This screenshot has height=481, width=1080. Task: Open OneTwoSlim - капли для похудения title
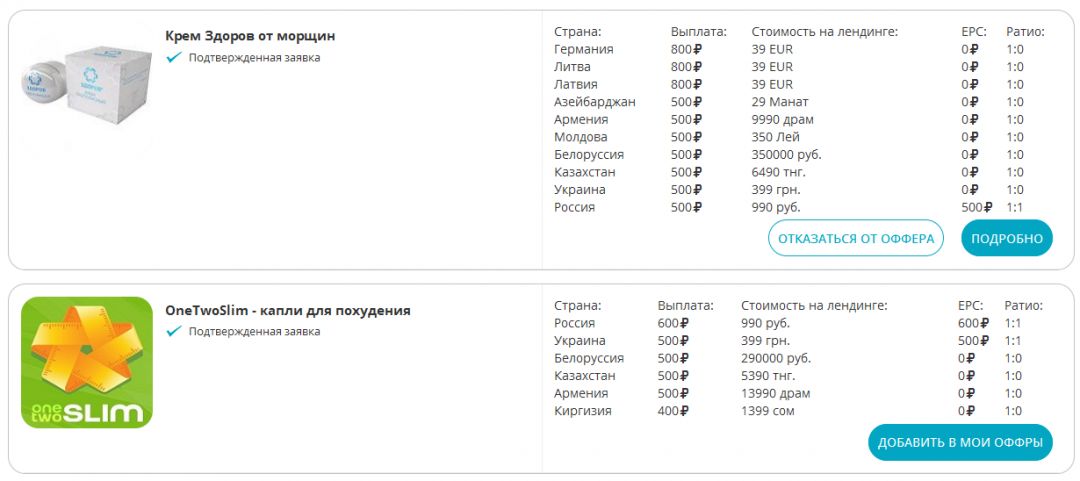pyautogui.click(x=288, y=310)
